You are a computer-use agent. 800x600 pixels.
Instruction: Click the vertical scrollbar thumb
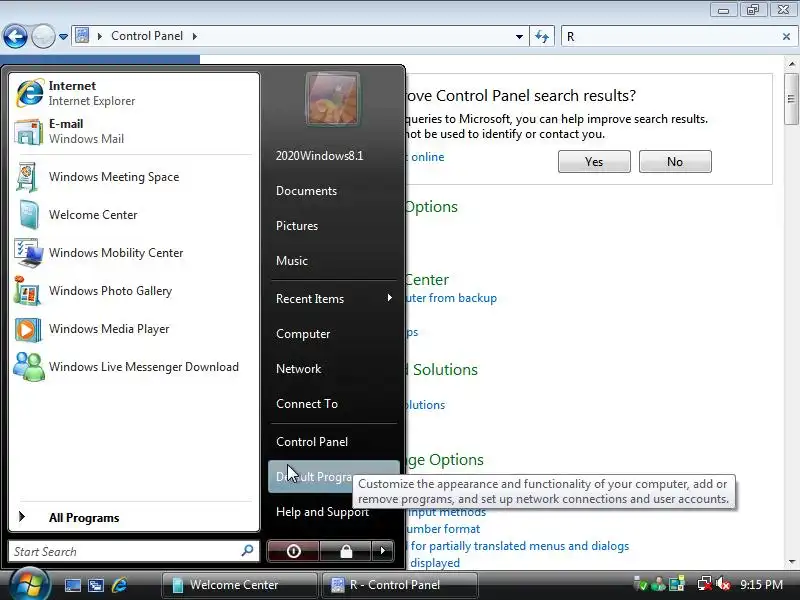pos(791,98)
